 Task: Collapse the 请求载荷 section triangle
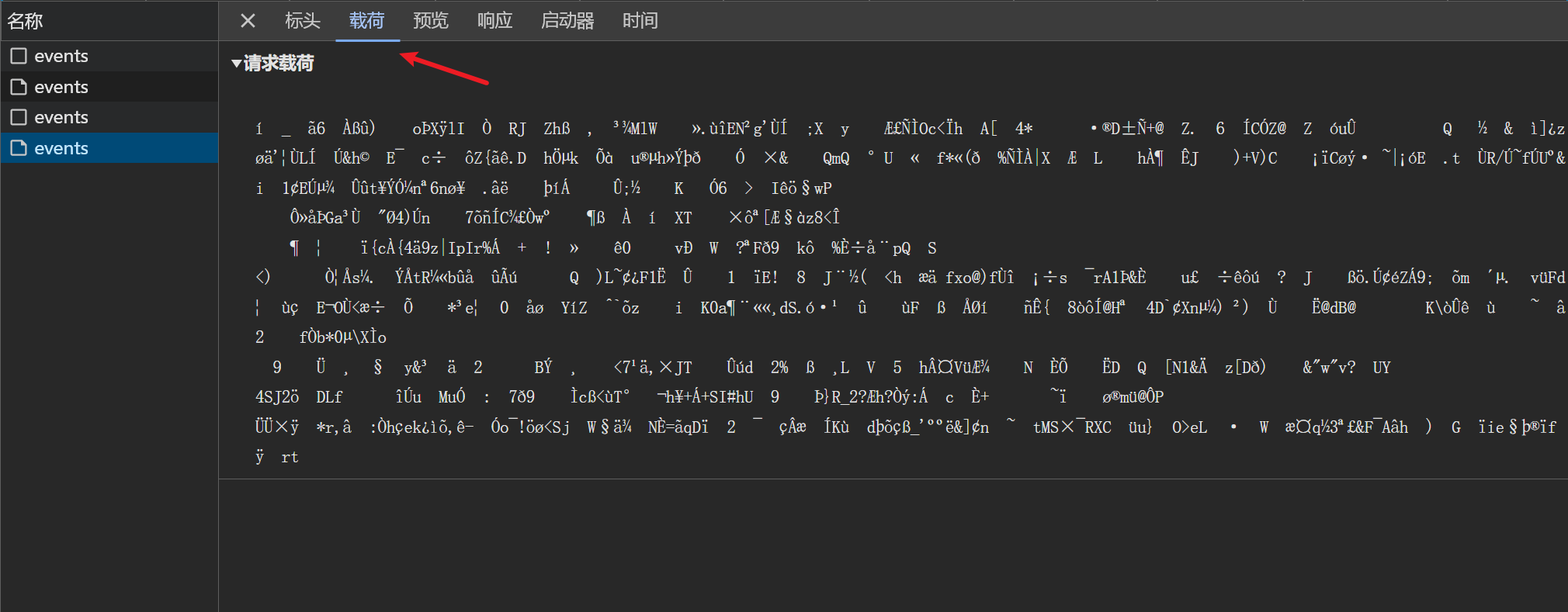click(237, 64)
